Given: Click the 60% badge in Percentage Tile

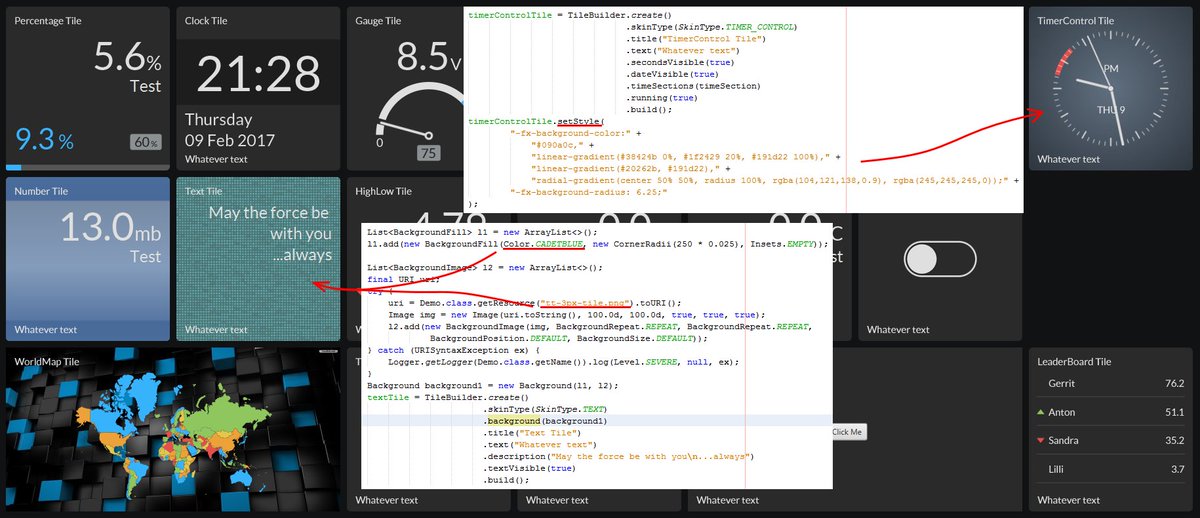Looking at the screenshot, I should [x=146, y=143].
